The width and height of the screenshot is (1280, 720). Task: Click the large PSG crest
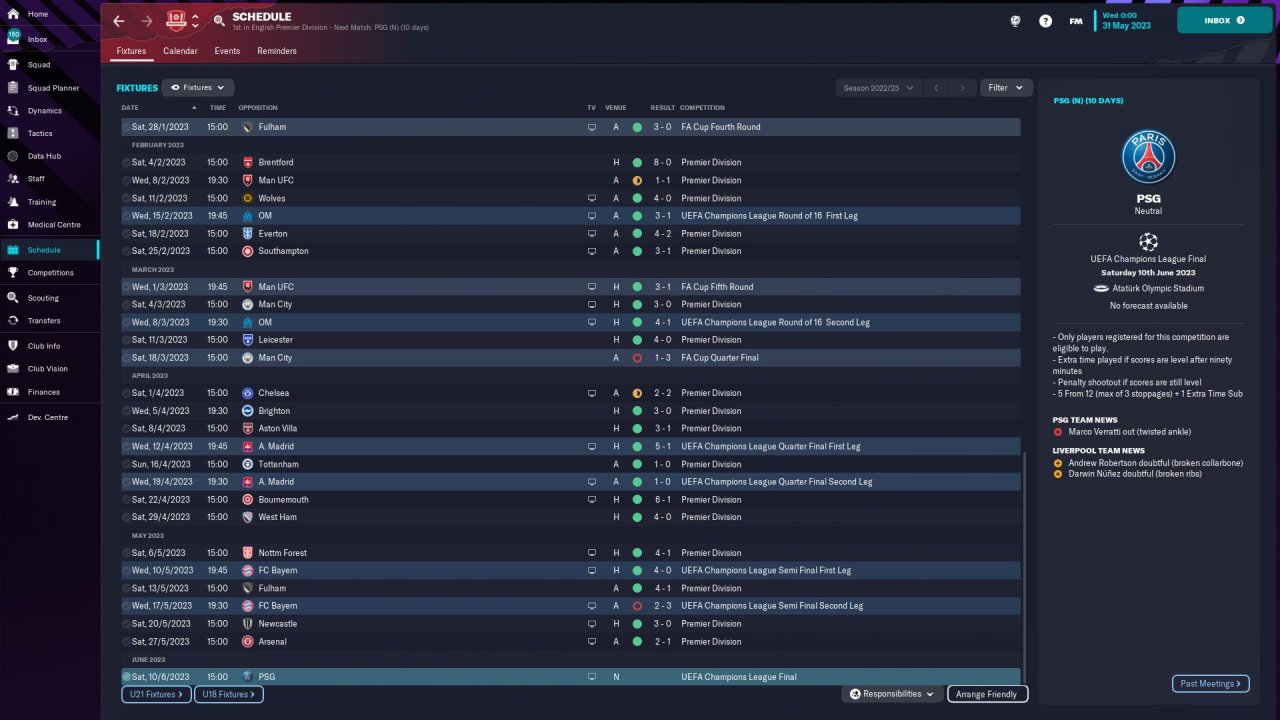1148,155
